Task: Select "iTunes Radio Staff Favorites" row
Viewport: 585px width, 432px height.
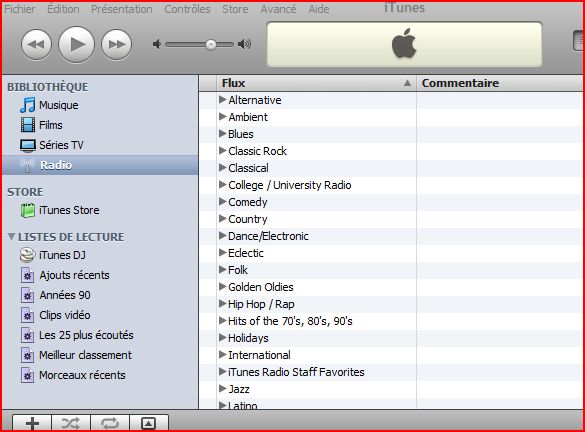Action: click(390, 372)
